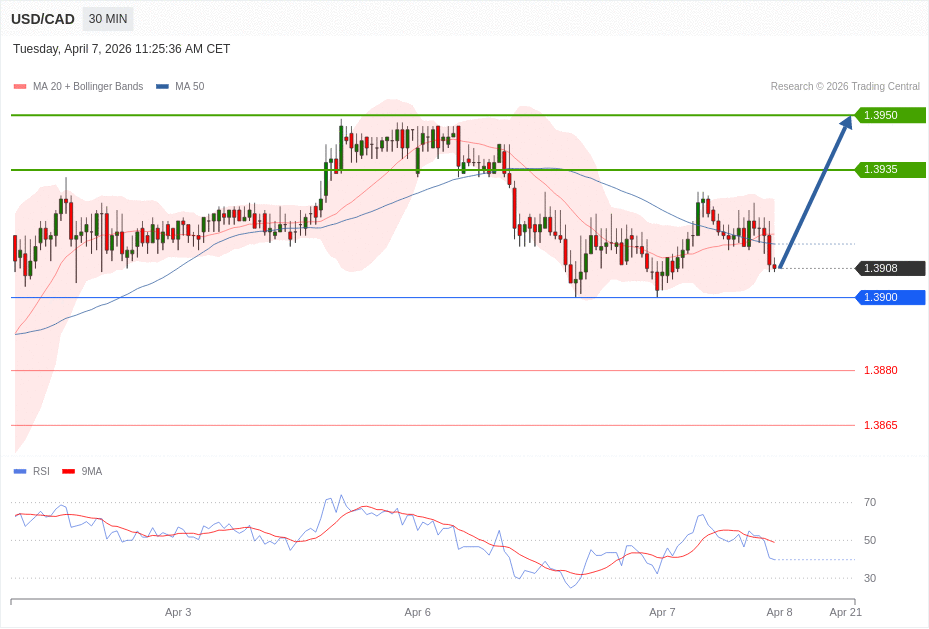Click the 30 MIN timeframe badge
The width and height of the screenshot is (929, 629).
pyautogui.click(x=108, y=19)
